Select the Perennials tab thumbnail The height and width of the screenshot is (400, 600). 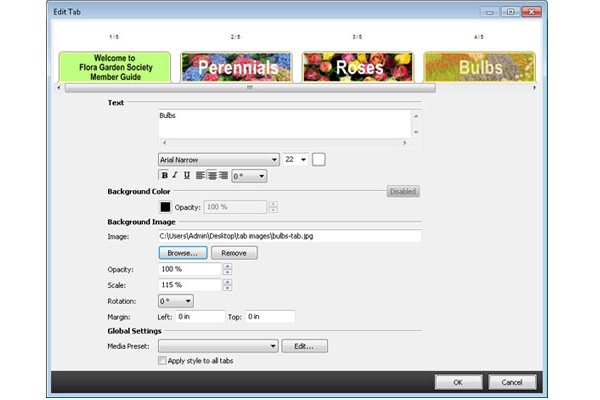pyautogui.click(x=236, y=66)
